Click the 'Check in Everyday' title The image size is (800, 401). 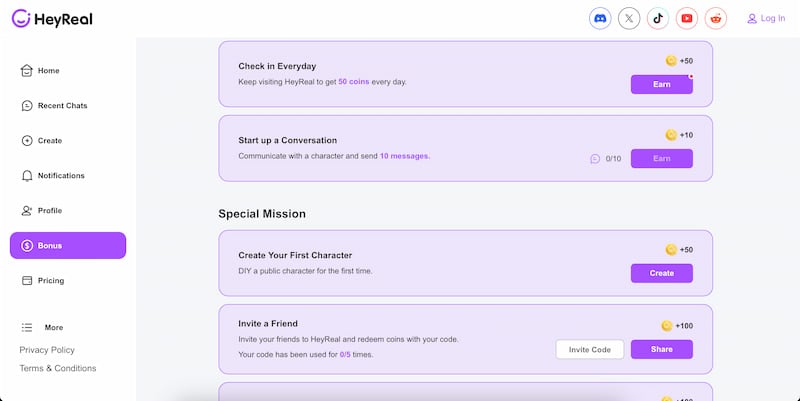click(x=277, y=66)
